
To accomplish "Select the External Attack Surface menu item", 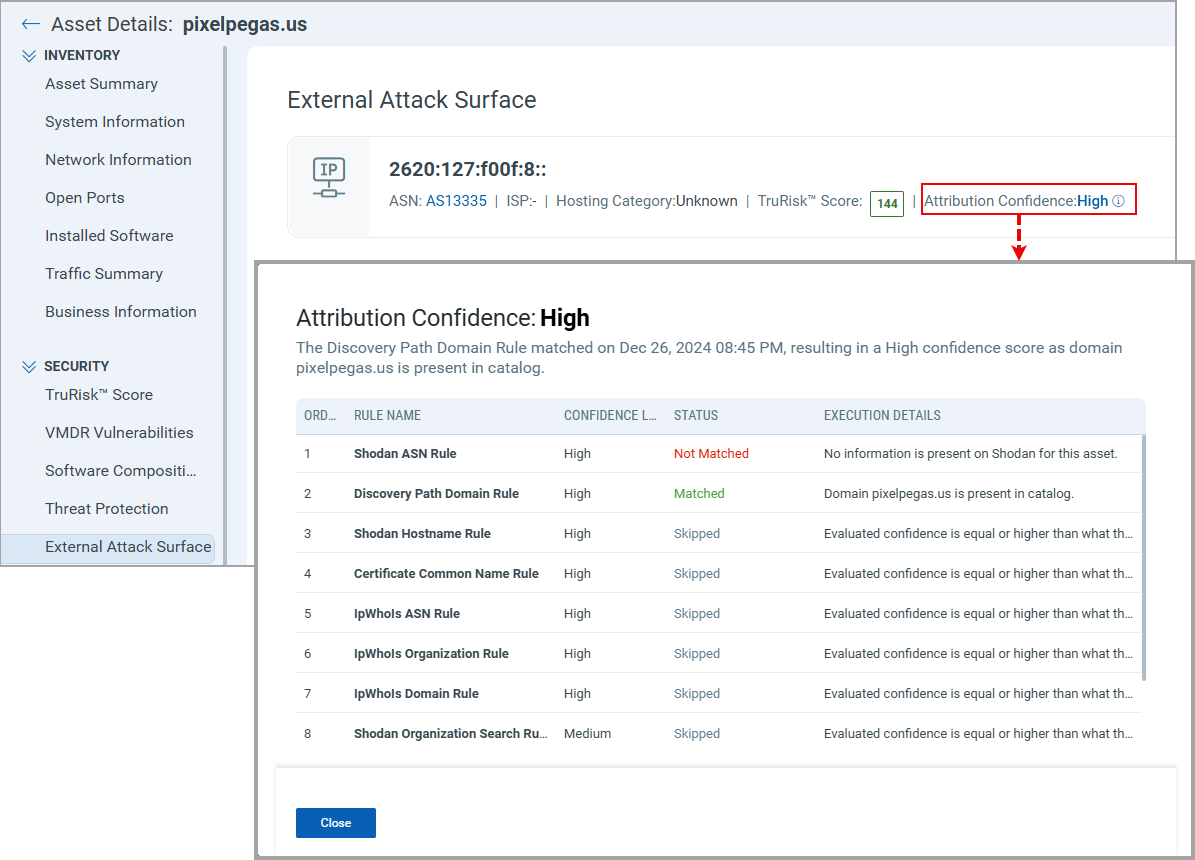I will pyautogui.click(x=128, y=547).
